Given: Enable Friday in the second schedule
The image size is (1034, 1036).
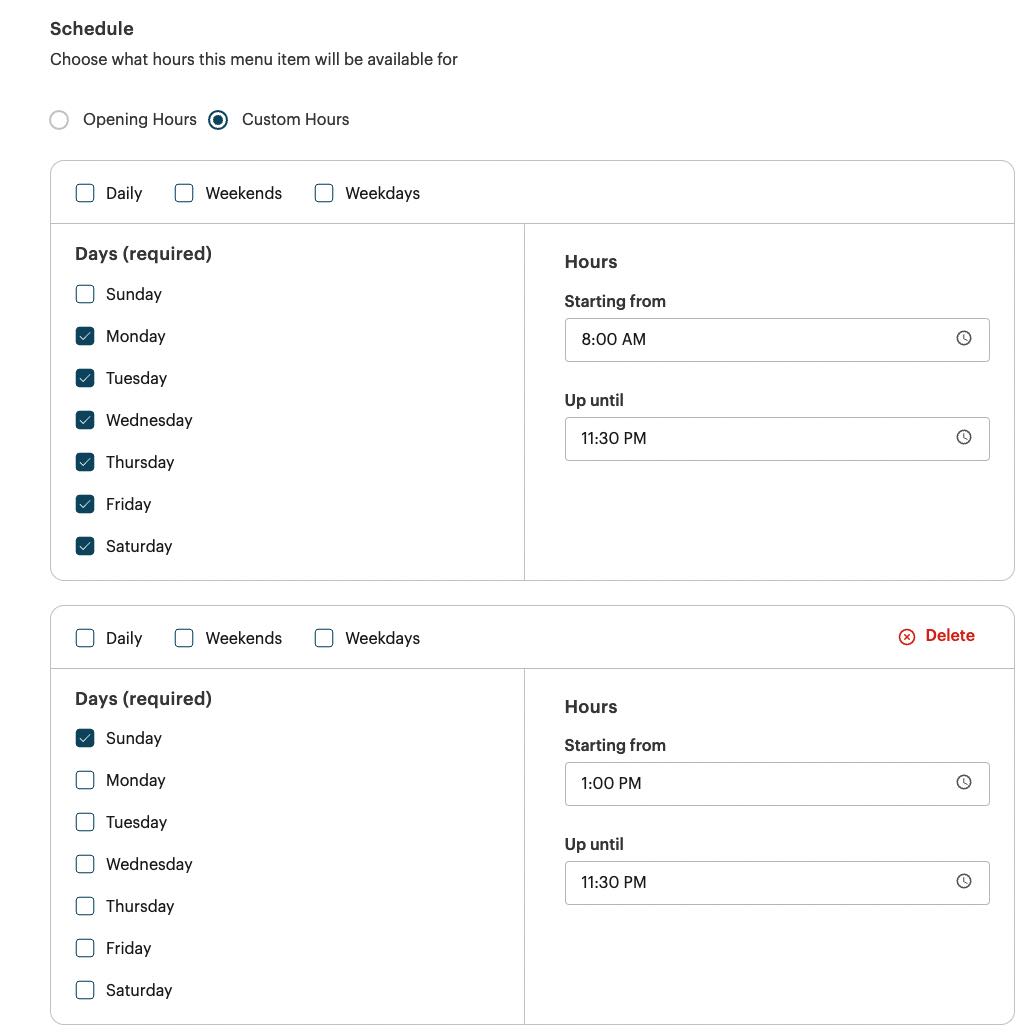Looking at the screenshot, I should coord(85,948).
